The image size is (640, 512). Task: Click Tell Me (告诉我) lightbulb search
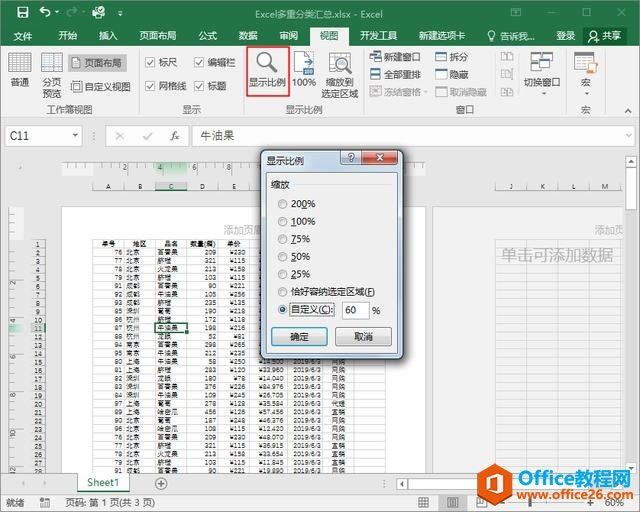click(511, 36)
